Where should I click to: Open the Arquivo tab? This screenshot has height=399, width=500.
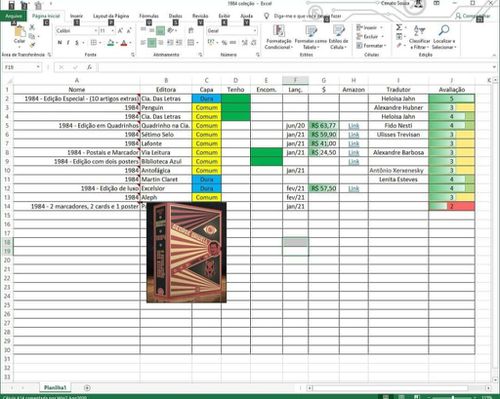coord(14,16)
